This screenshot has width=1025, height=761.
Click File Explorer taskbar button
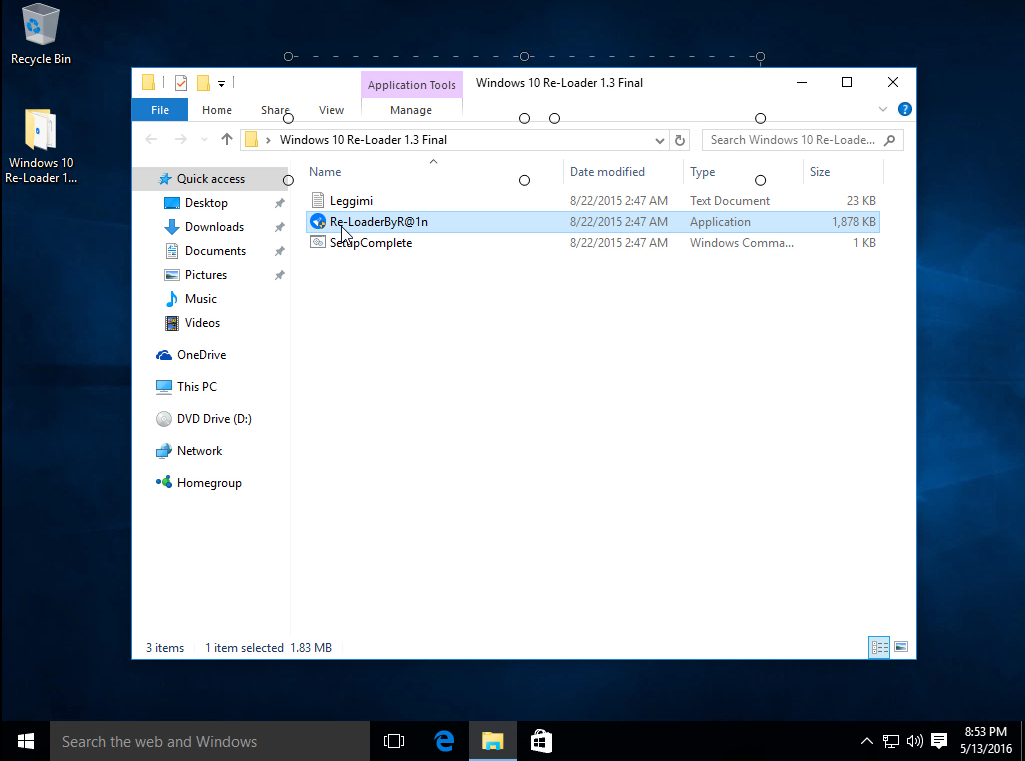[x=493, y=741]
